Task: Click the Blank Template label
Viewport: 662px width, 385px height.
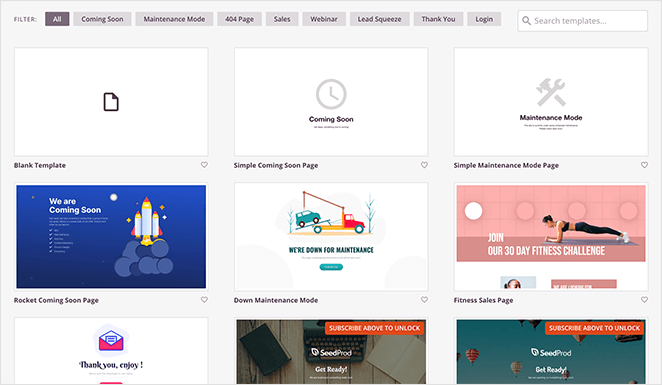Action: (40, 165)
